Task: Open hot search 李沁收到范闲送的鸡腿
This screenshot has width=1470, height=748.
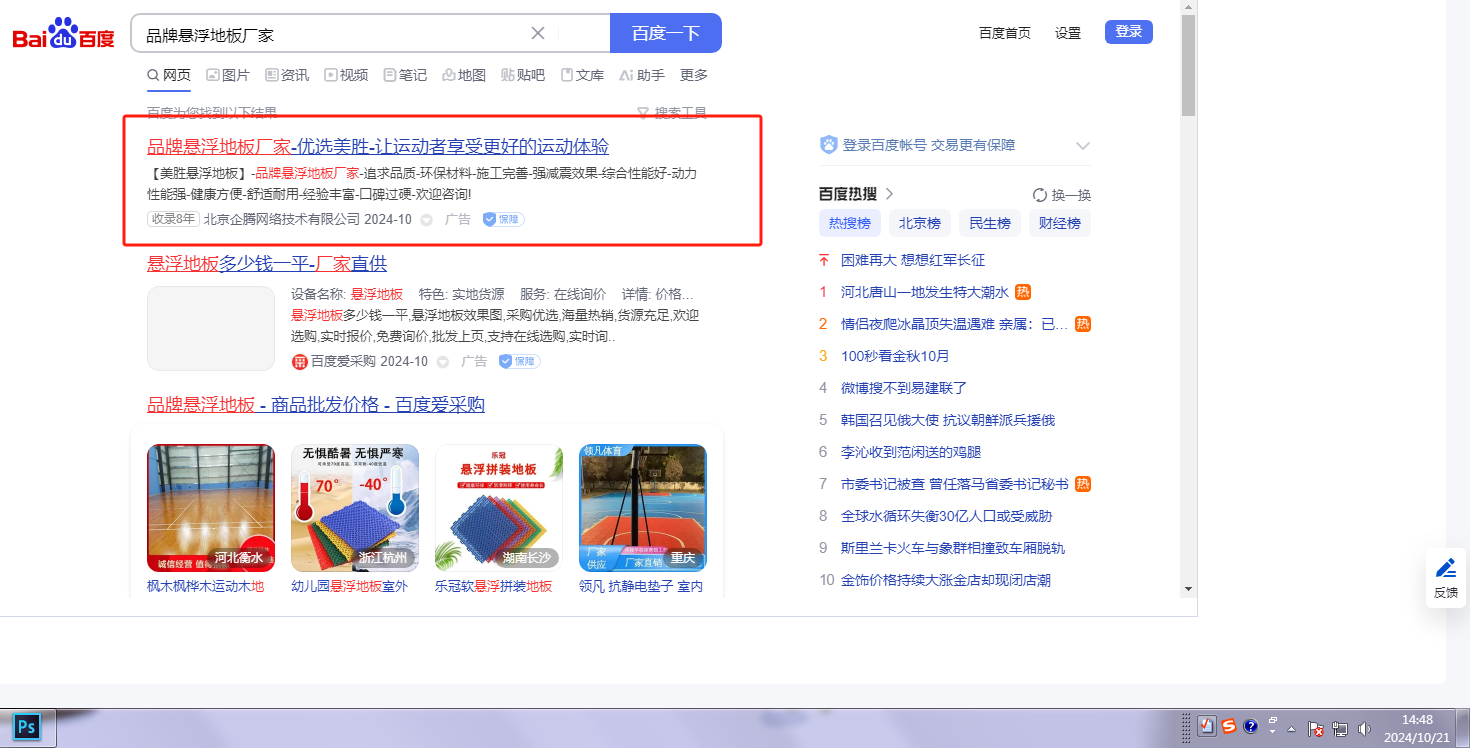Action: (x=913, y=452)
